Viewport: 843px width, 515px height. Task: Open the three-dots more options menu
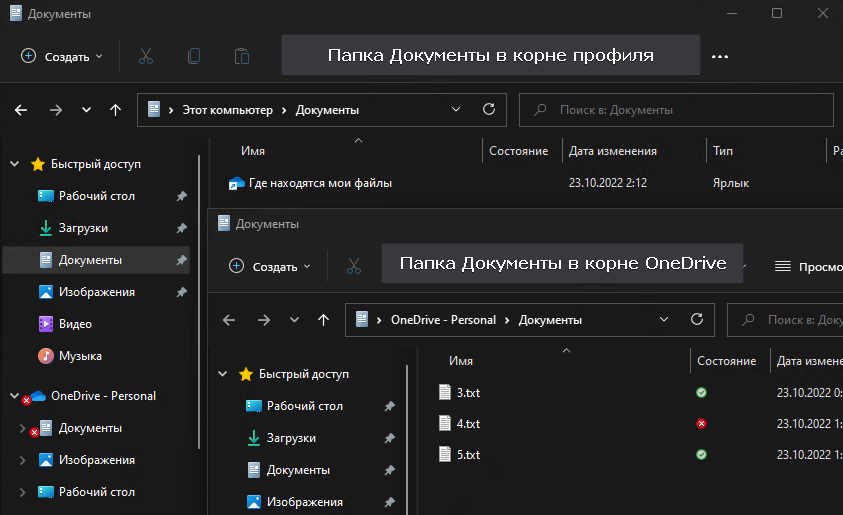720,57
